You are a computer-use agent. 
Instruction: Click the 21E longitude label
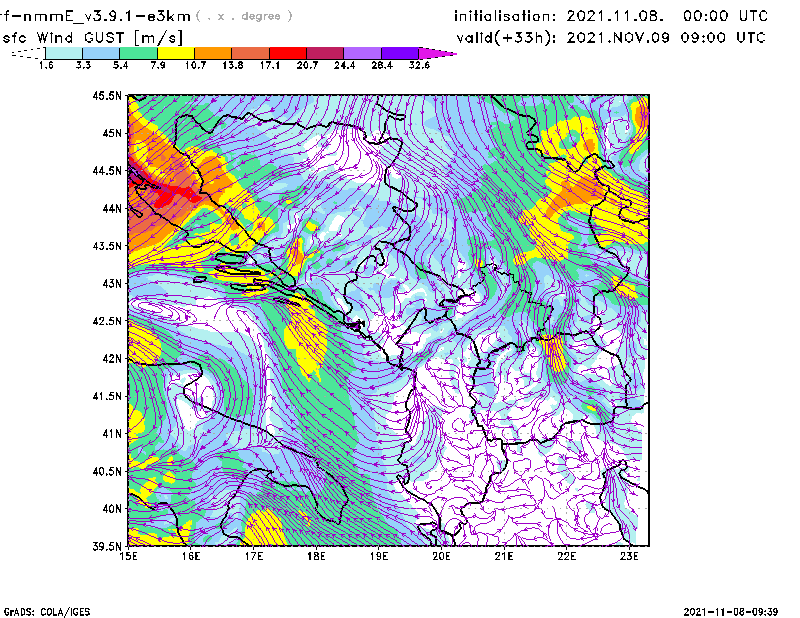(504, 556)
